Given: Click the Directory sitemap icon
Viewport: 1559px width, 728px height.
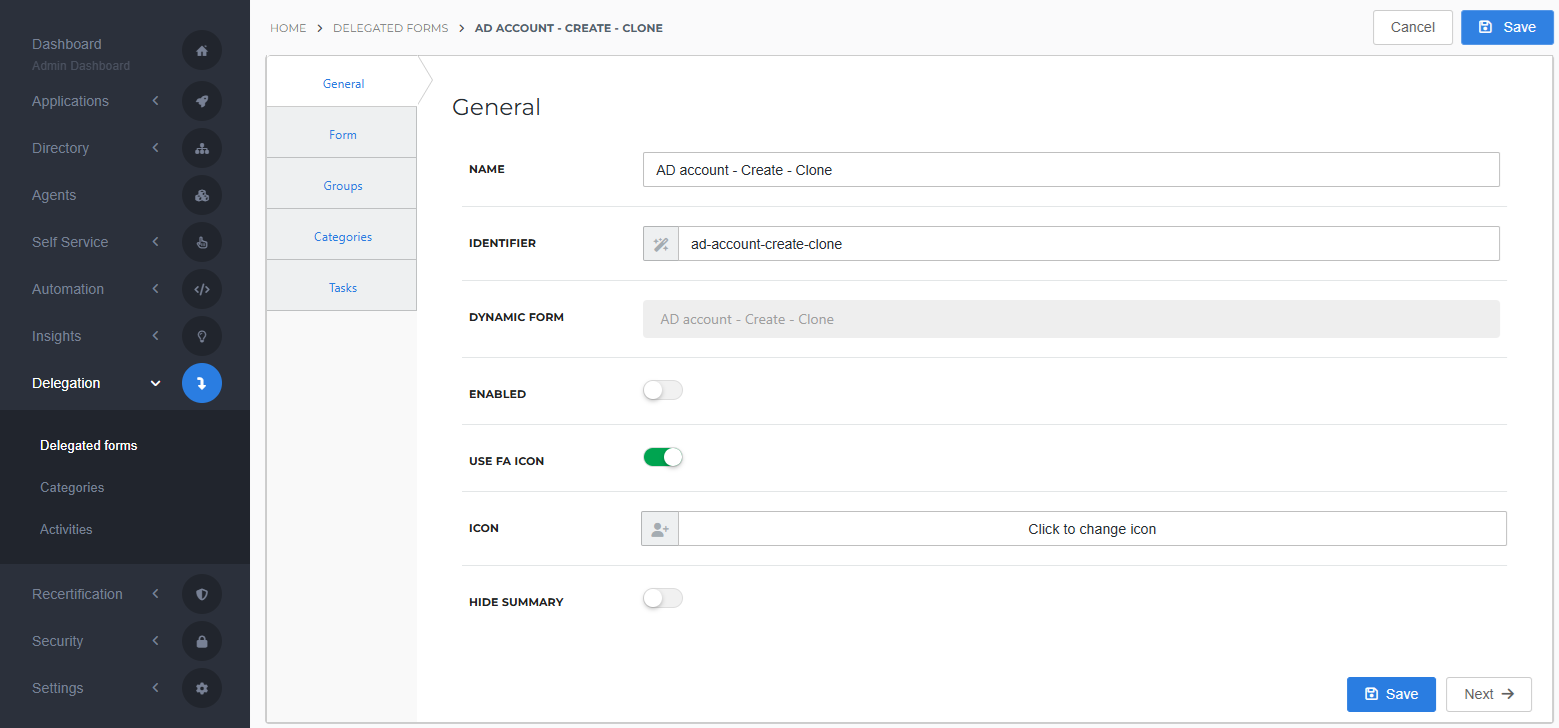Looking at the screenshot, I should 202,148.
